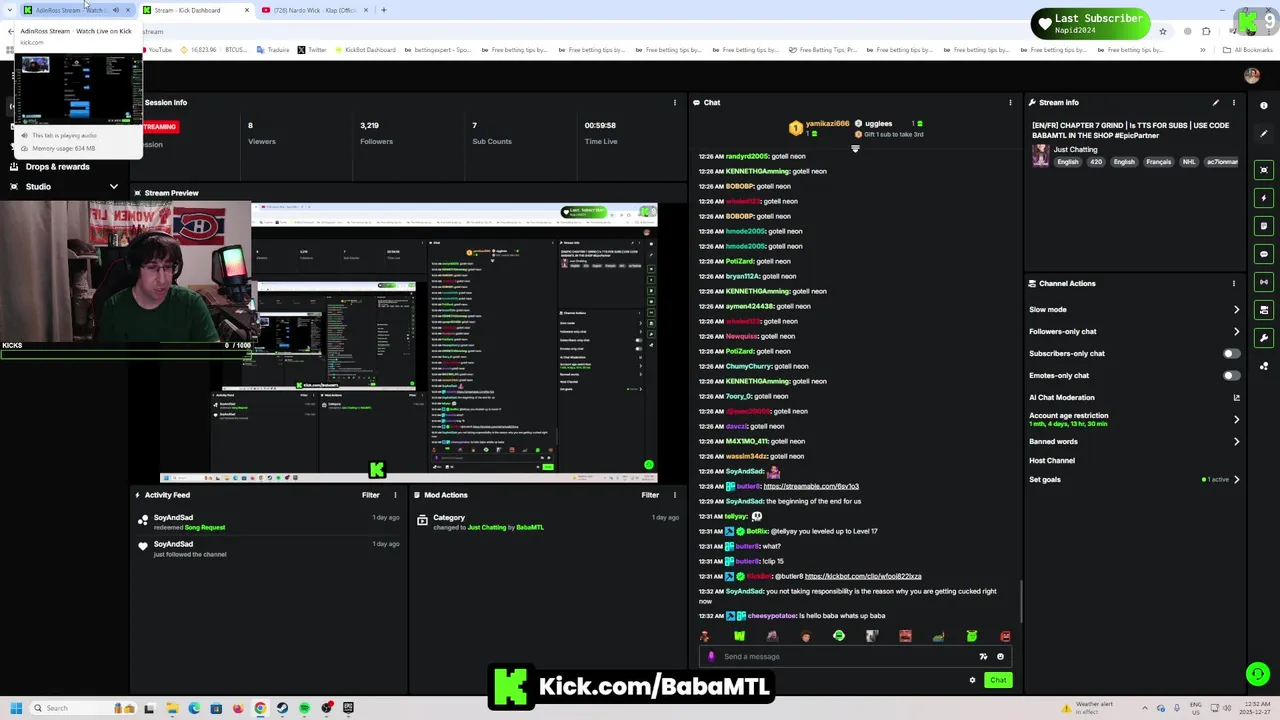Click the pencil edit icon in Stream info header

pyautogui.click(x=1216, y=102)
